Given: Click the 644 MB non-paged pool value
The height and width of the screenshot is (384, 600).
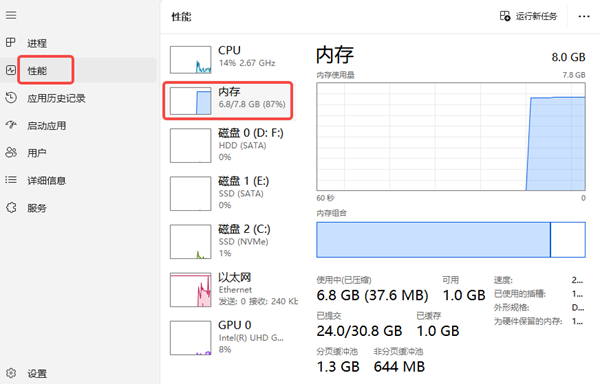Looking at the screenshot, I should pos(399,367).
